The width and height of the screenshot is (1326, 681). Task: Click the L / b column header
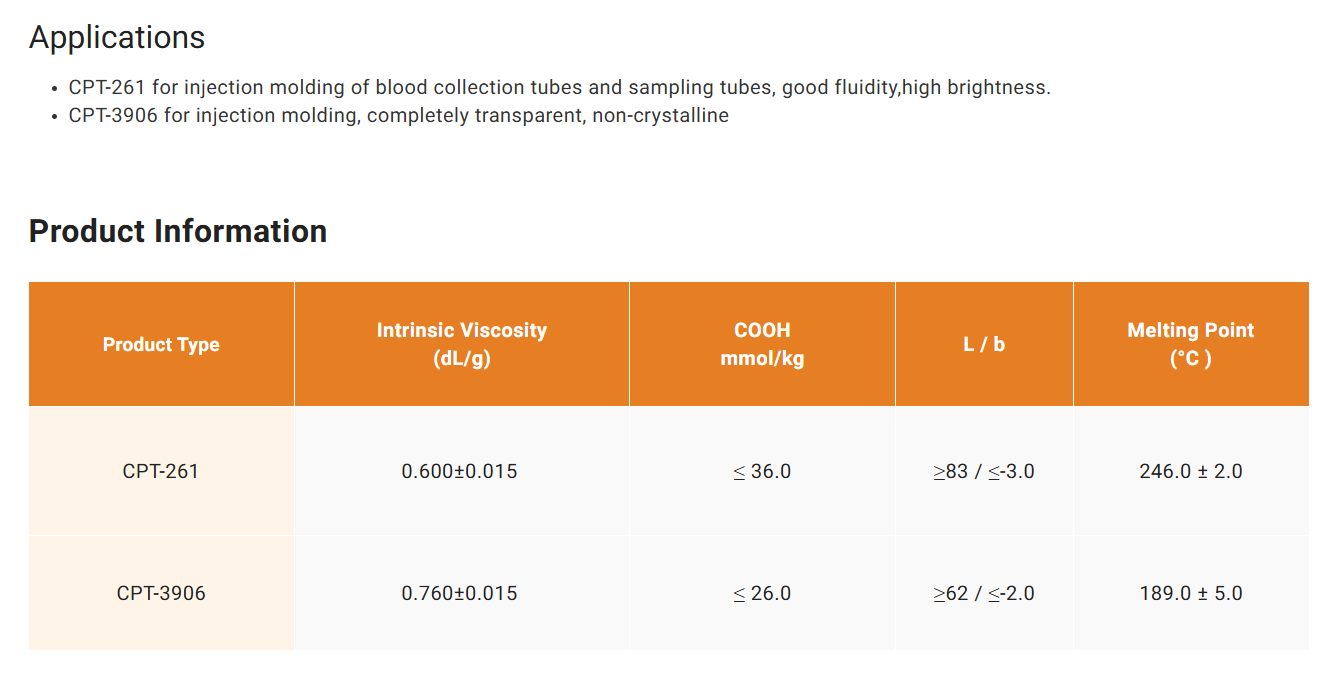pos(984,345)
